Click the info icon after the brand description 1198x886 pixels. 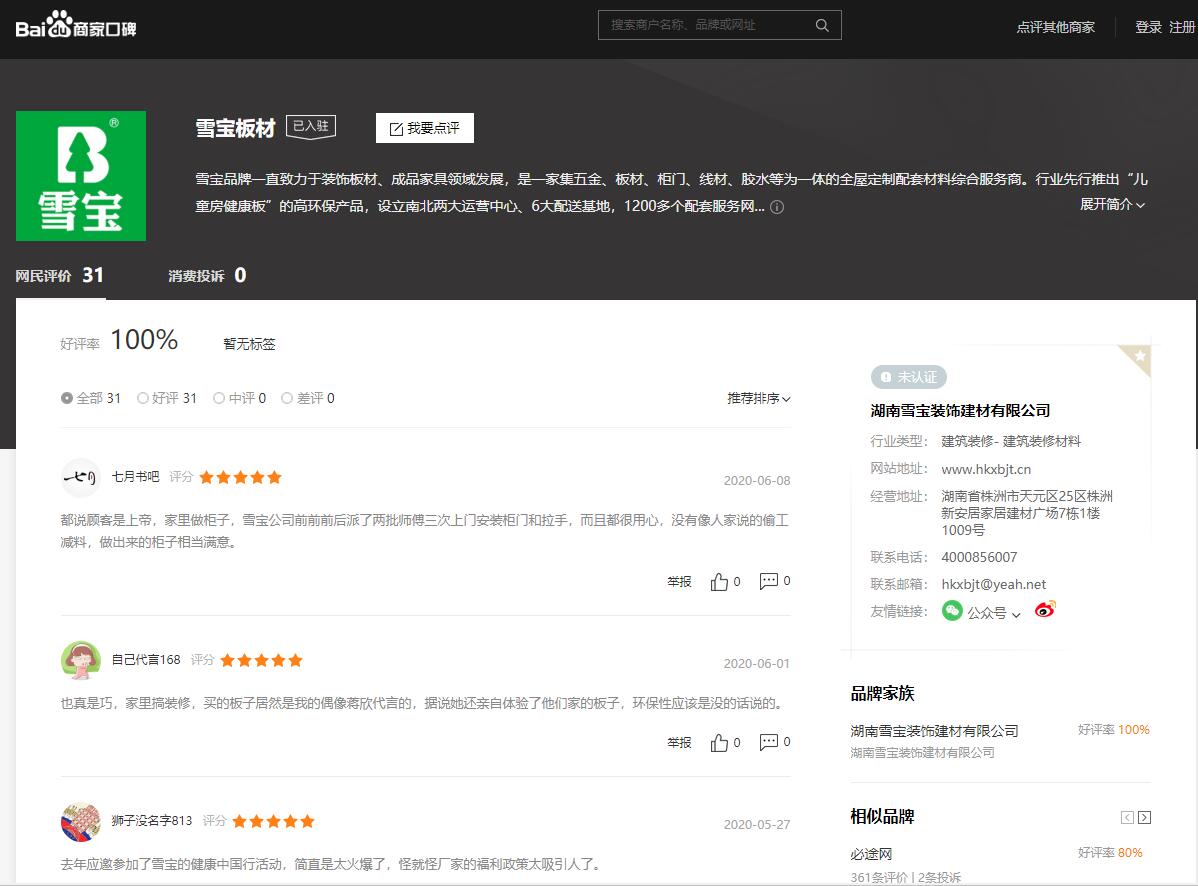click(x=777, y=207)
